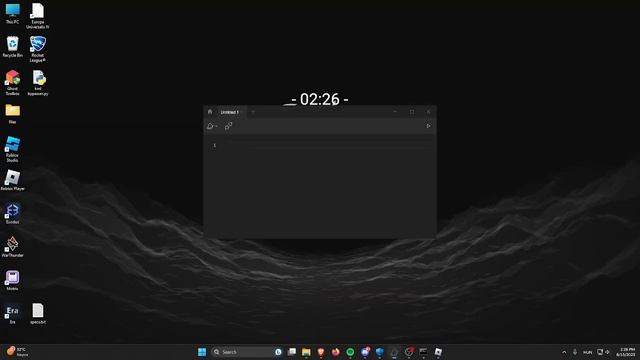Select the Roblox Player shortcut
Screen dimensions: 640x360
pos(12,180)
